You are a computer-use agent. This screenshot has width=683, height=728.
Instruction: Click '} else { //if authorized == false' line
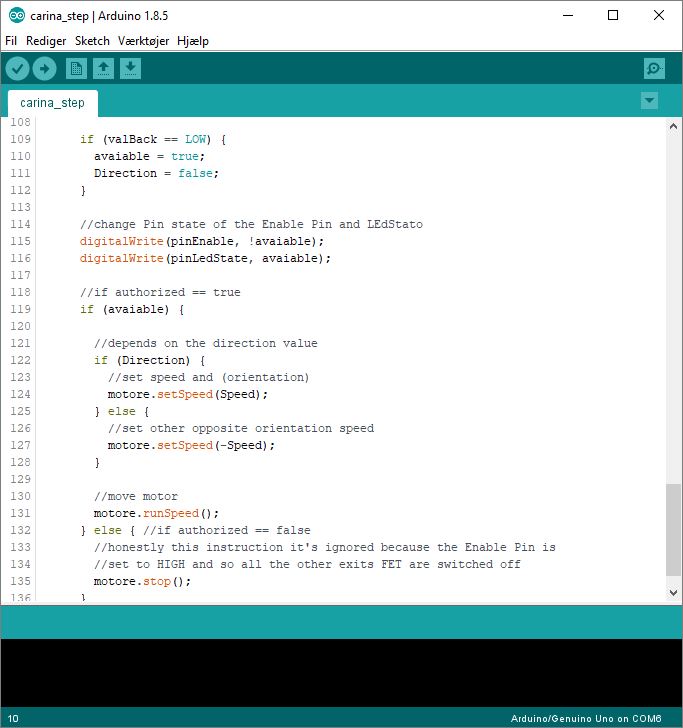click(x=195, y=530)
